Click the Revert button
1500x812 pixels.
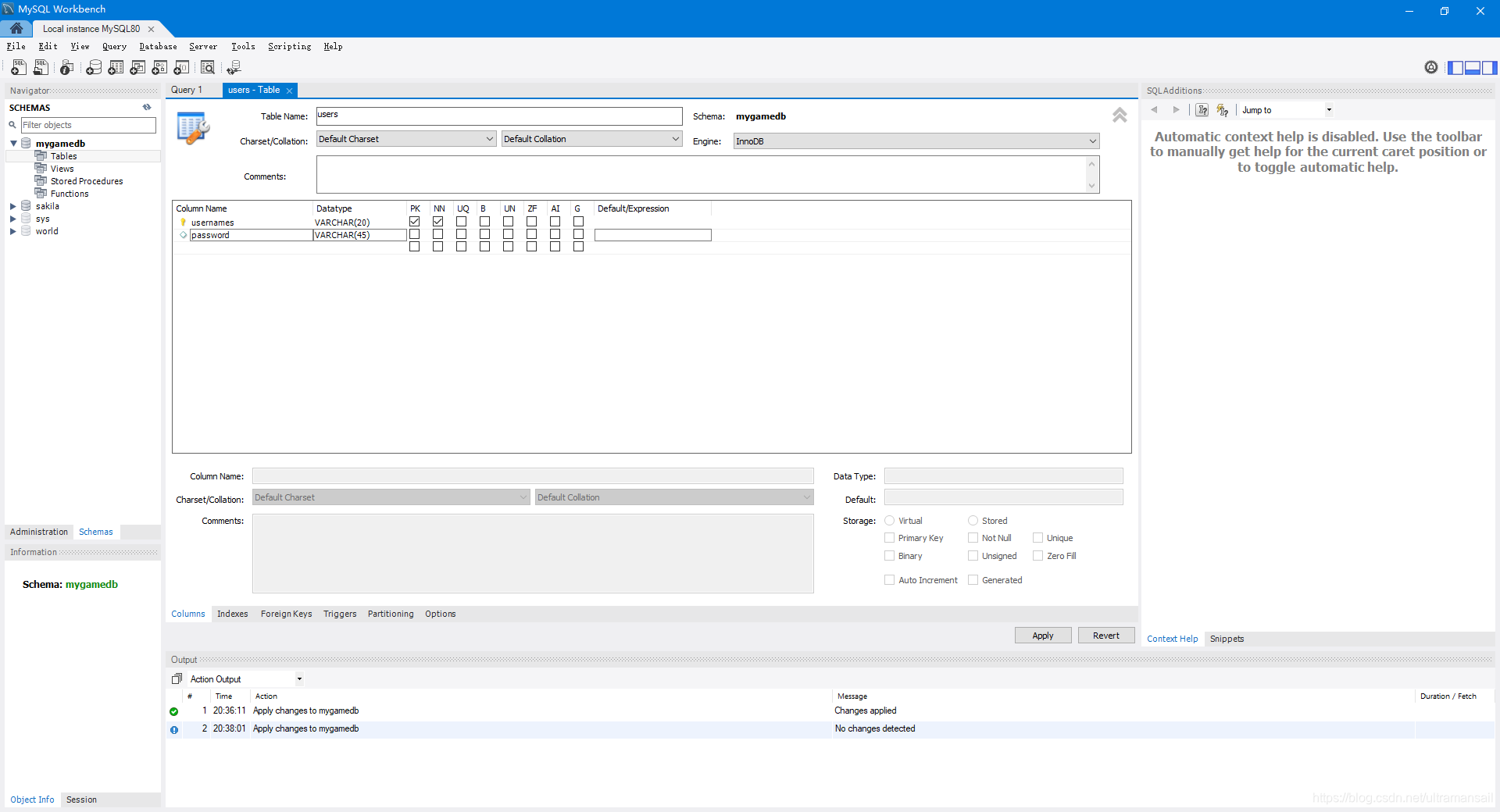coord(1106,636)
